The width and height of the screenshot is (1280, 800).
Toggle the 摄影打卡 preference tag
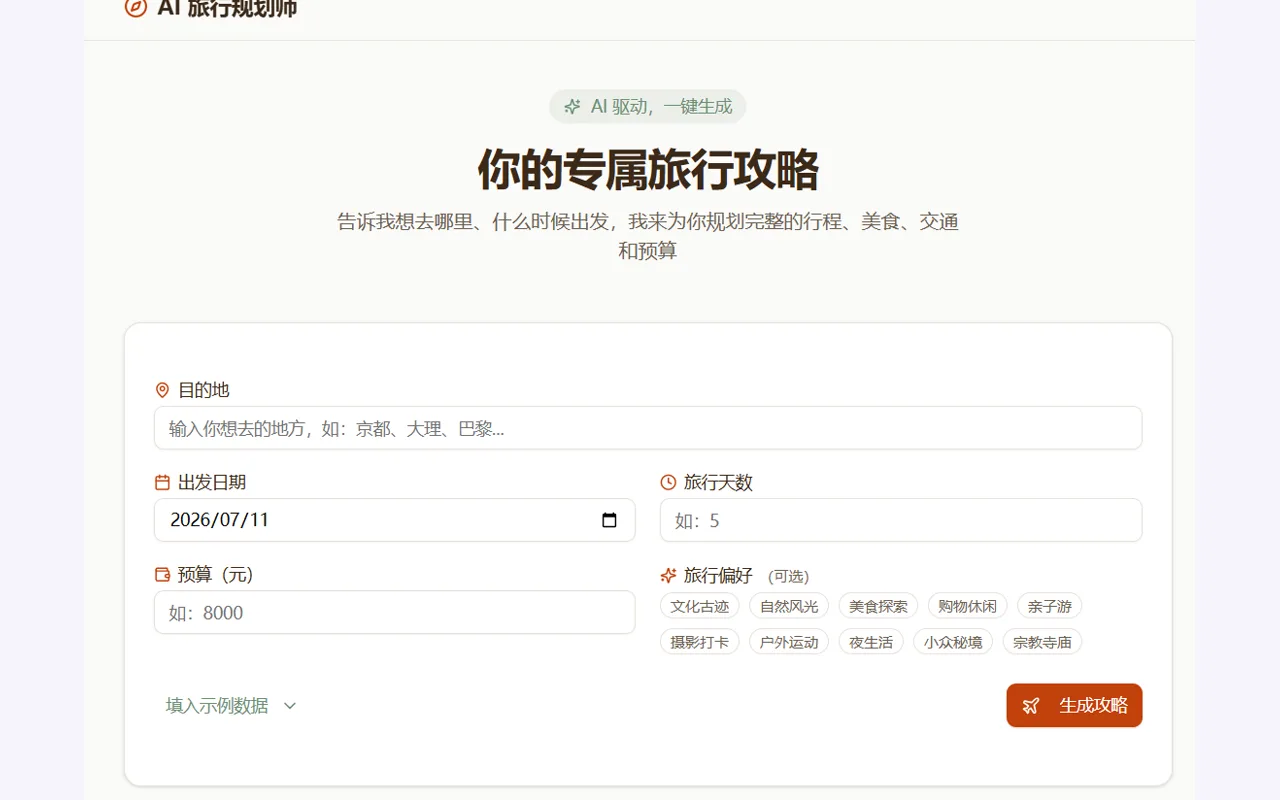tap(700, 642)
